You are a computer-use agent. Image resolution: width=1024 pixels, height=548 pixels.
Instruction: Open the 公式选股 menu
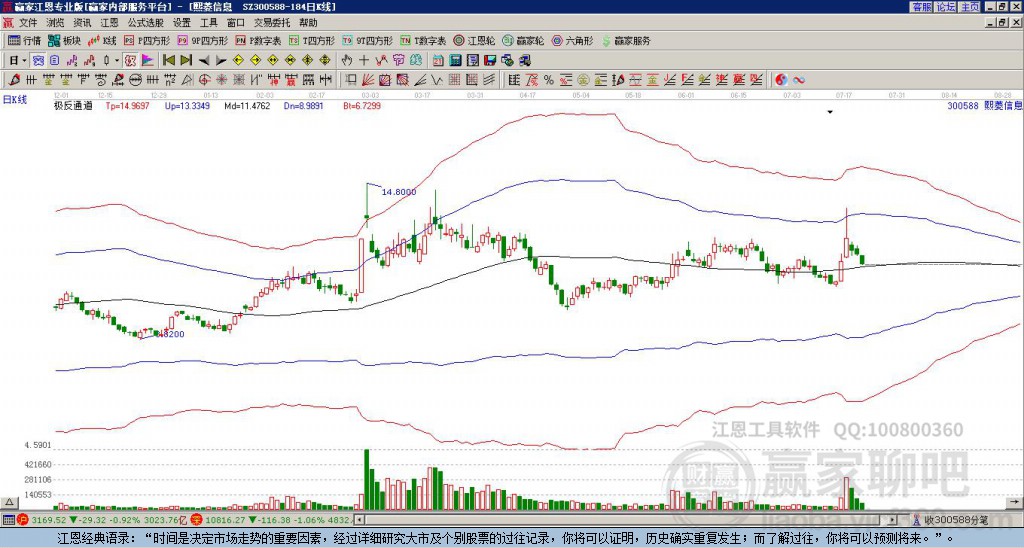pyautogui.click(x=145, y=23)
